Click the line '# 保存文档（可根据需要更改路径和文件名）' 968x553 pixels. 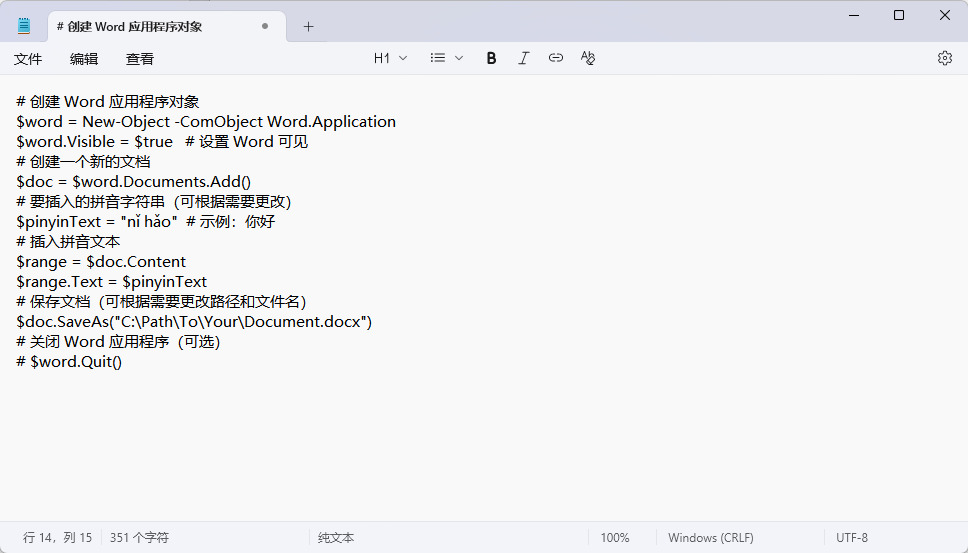coord(162,302)
